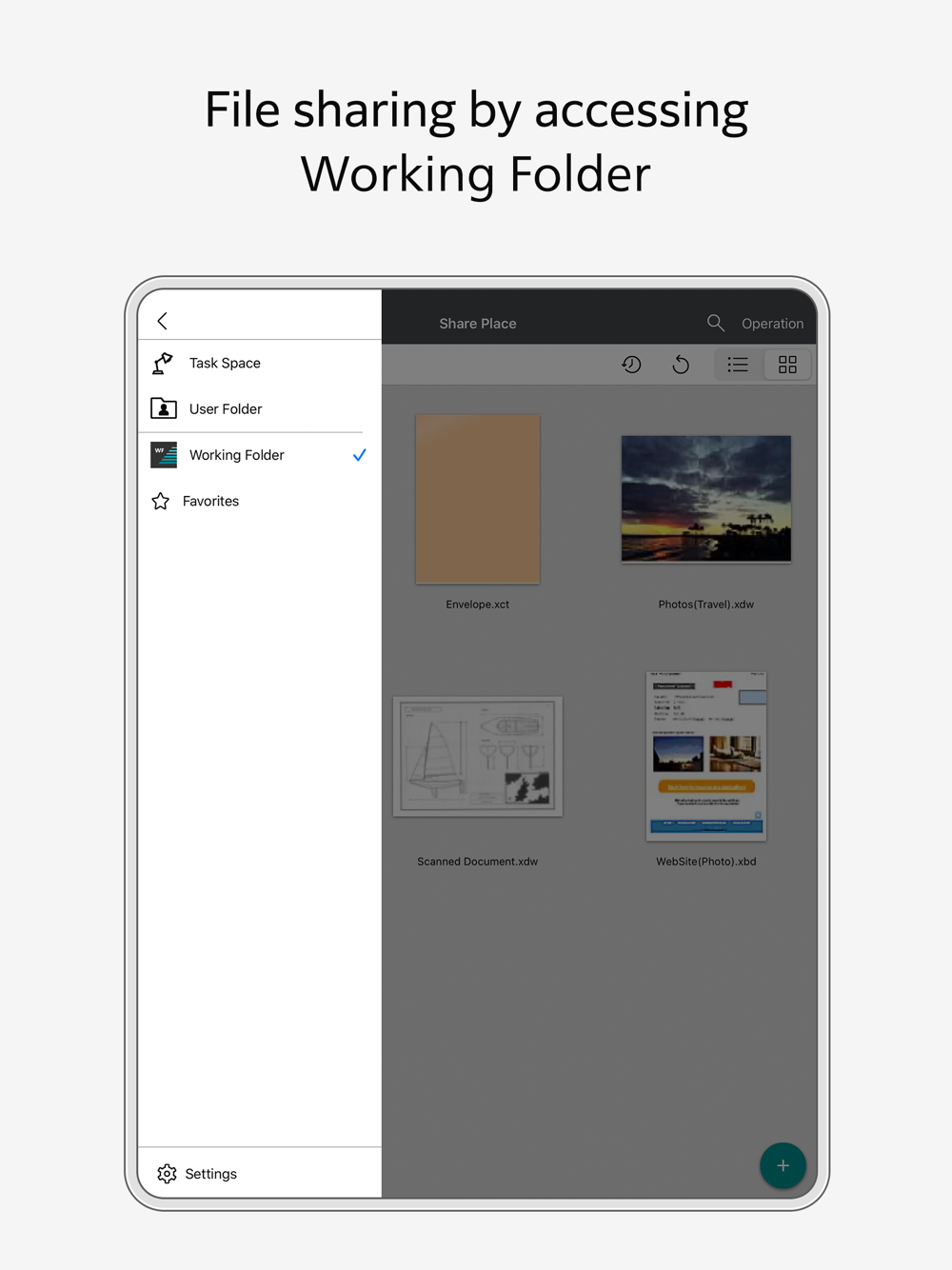
Task: Click the Working Folder WF logo icon
Action: click(164, 455)
